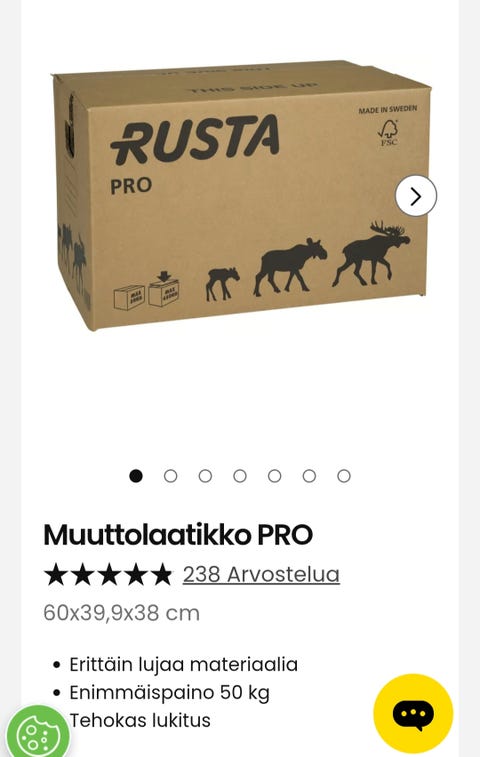
Task: Open cookie settings via green cookie icon
Action: click(x=38, y=733)
